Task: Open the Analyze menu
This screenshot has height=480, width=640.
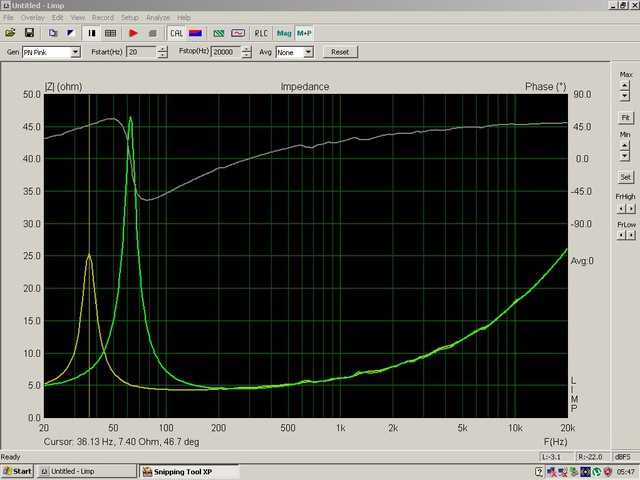Action: 158,18
